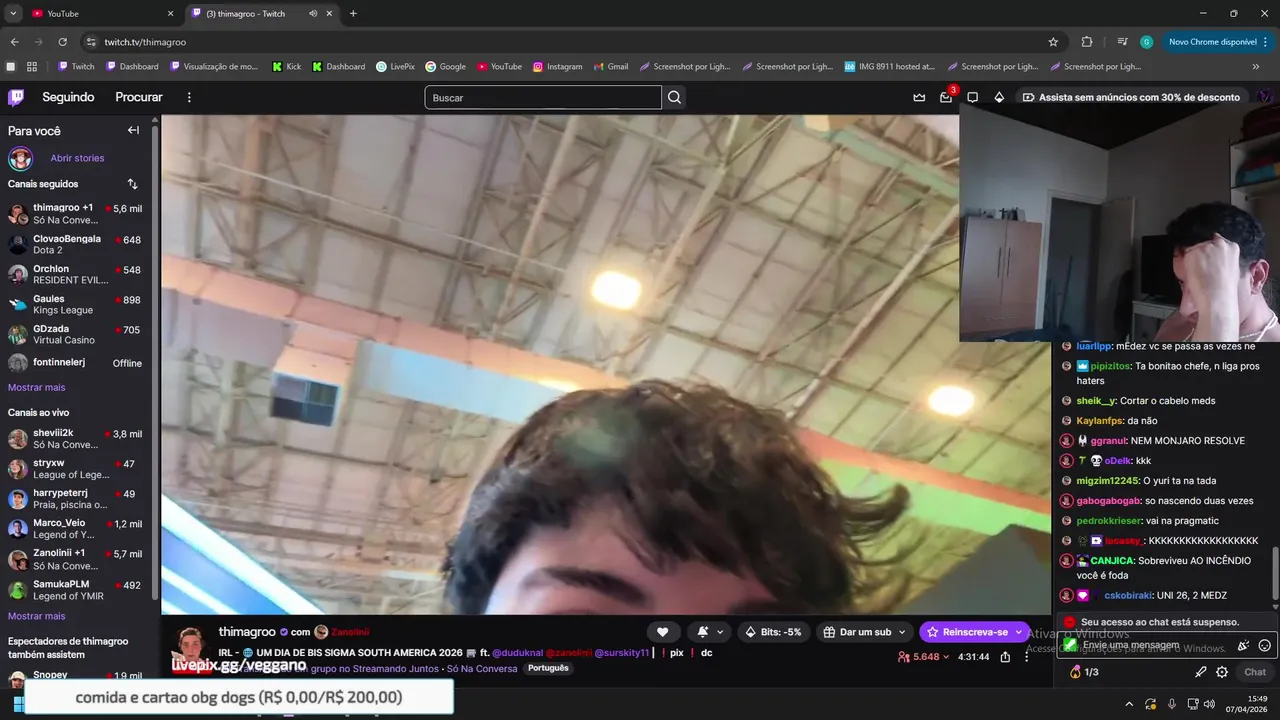
Task: Open the whispers speech bubble icon
Action: pyautogui.click(x=972, y=97)
